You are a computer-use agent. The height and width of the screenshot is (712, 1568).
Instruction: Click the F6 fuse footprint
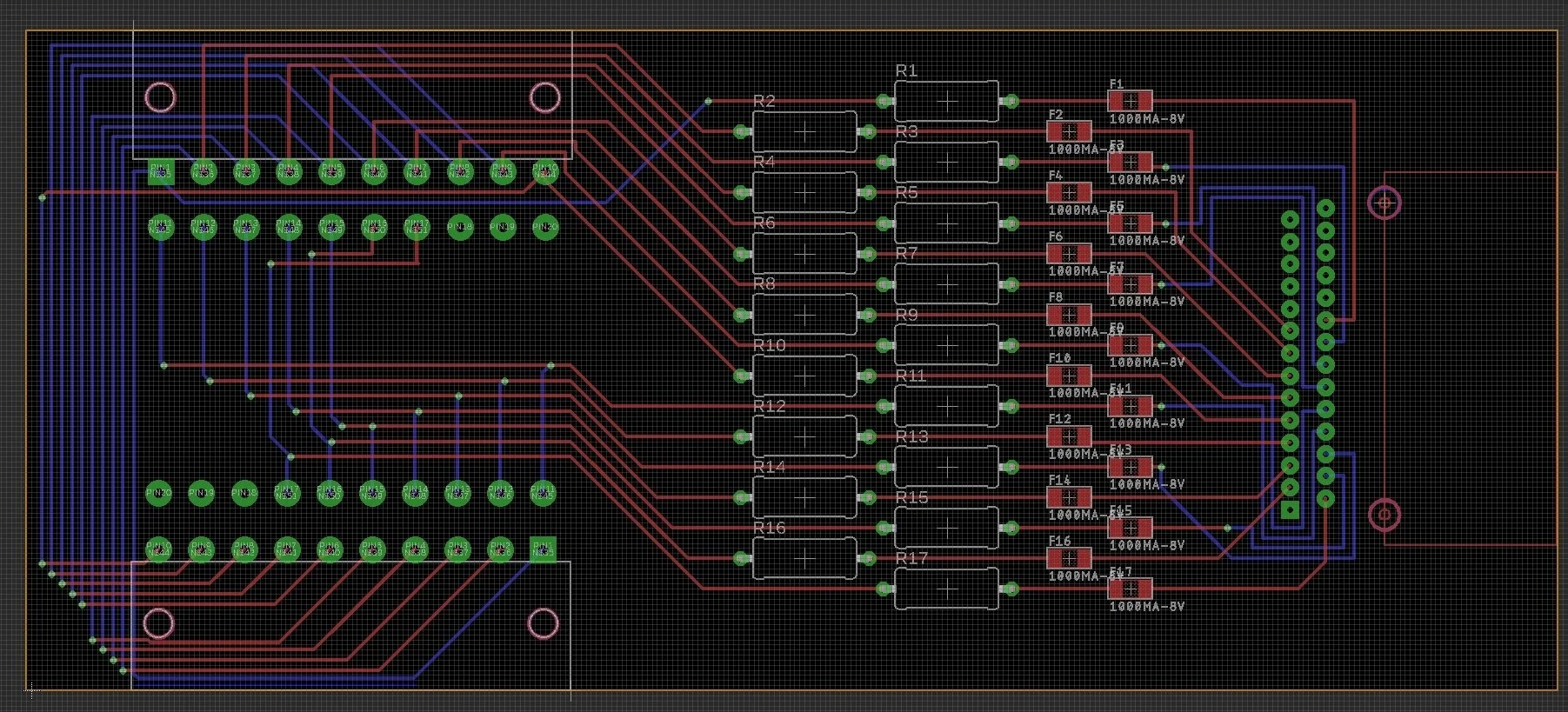pyautogui.click(x=1069, y=254)
